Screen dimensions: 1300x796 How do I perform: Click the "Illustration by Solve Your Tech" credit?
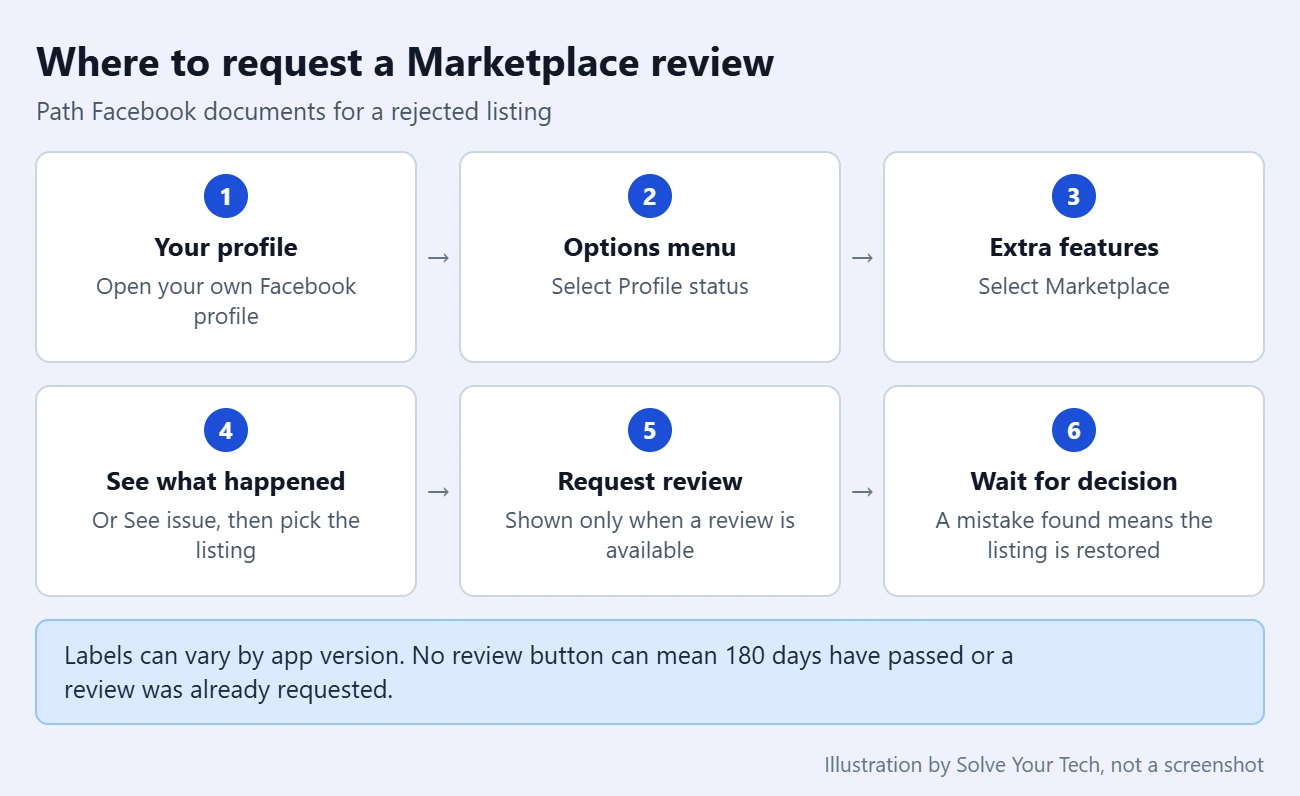tap(1044, 765)
